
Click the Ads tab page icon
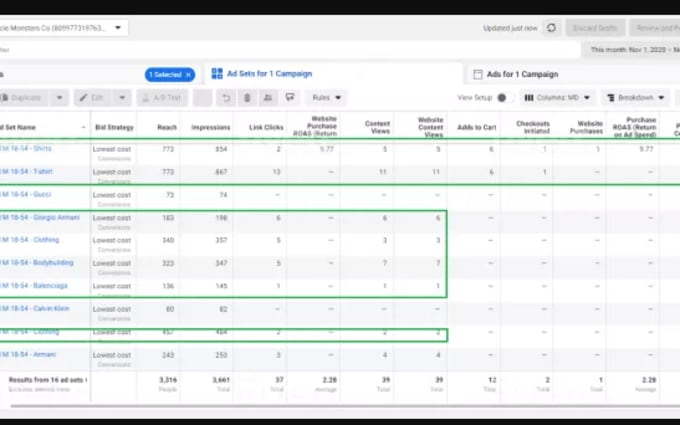(x=477, y=74)
